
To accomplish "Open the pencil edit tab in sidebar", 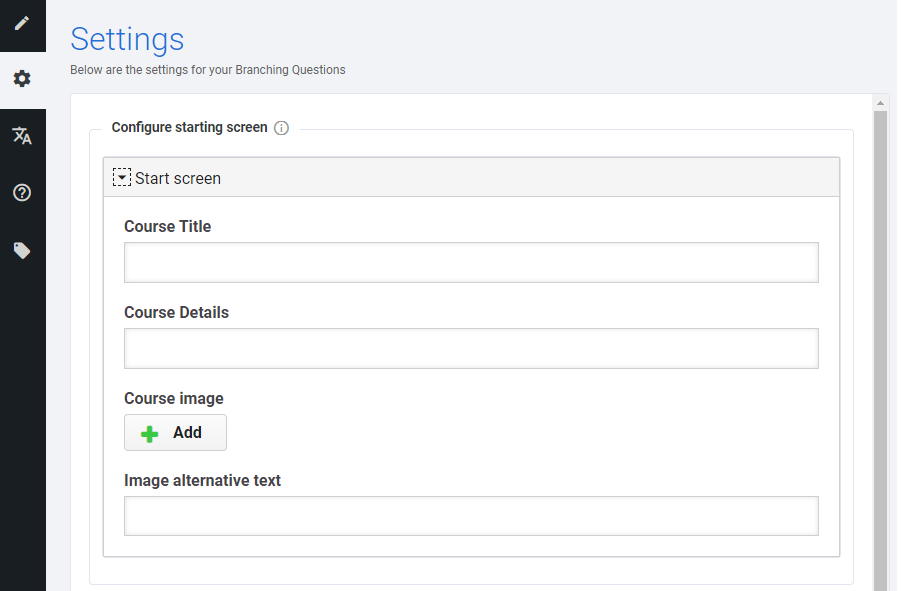I will point(22,23).
